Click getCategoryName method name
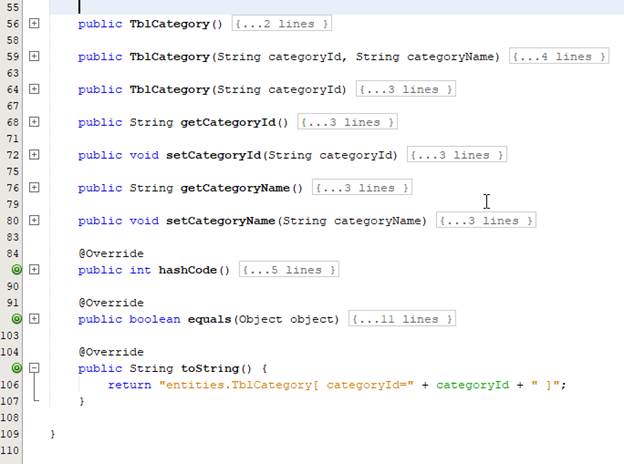624x464 pixels. coord(235,188)
